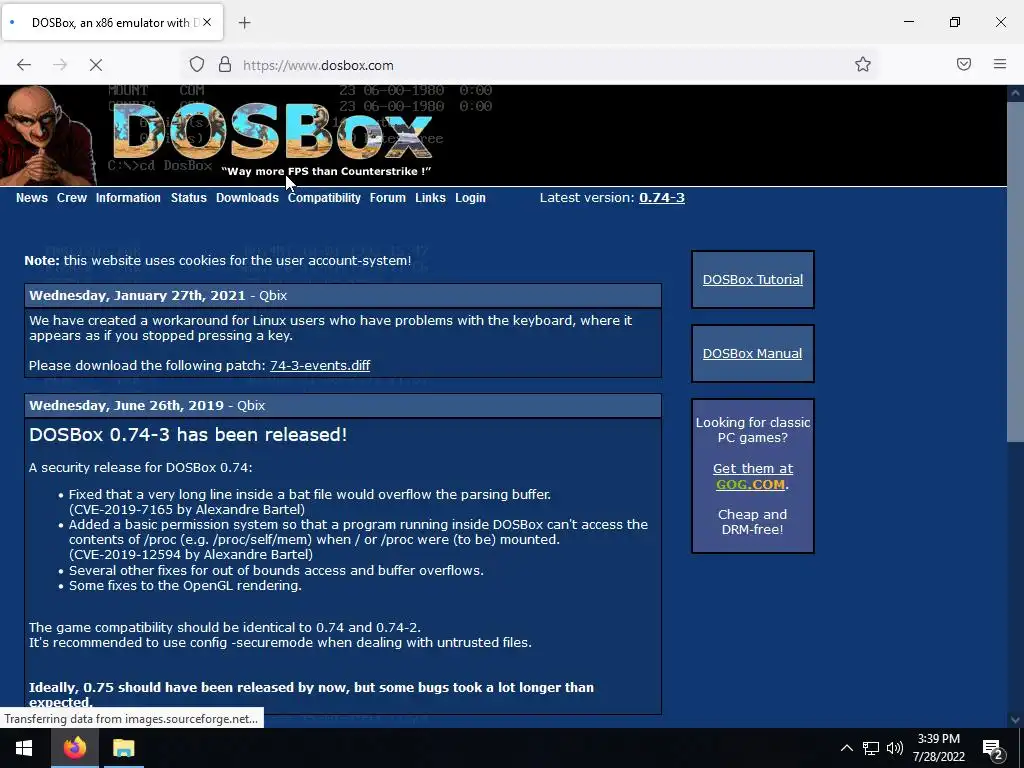
Task: Open the Status page
Action: click(189, 198)
